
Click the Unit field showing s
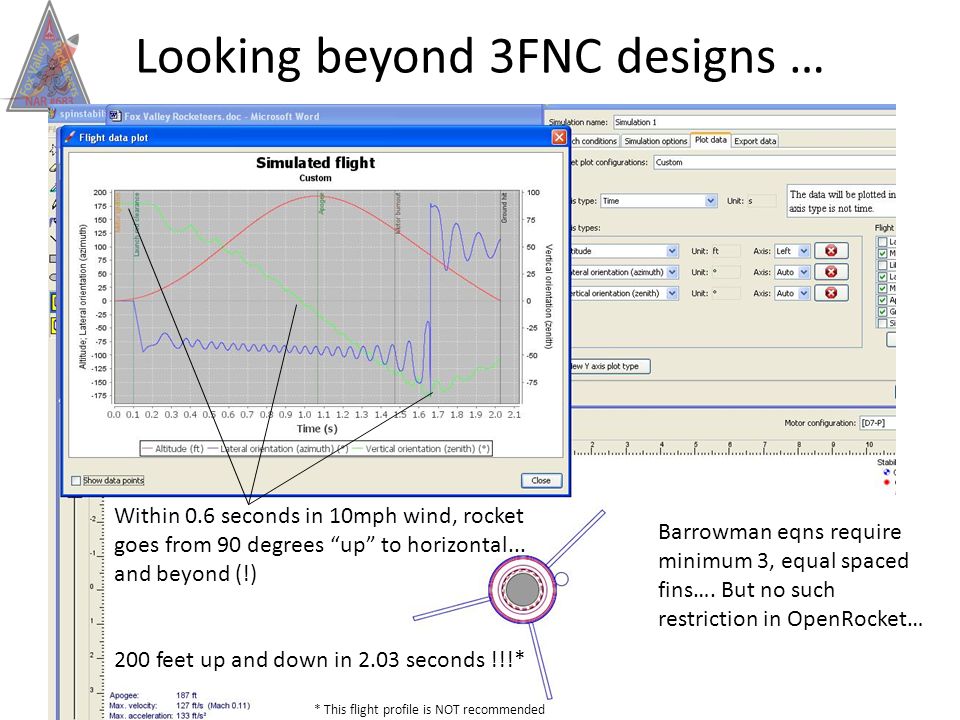pos(761,201)
